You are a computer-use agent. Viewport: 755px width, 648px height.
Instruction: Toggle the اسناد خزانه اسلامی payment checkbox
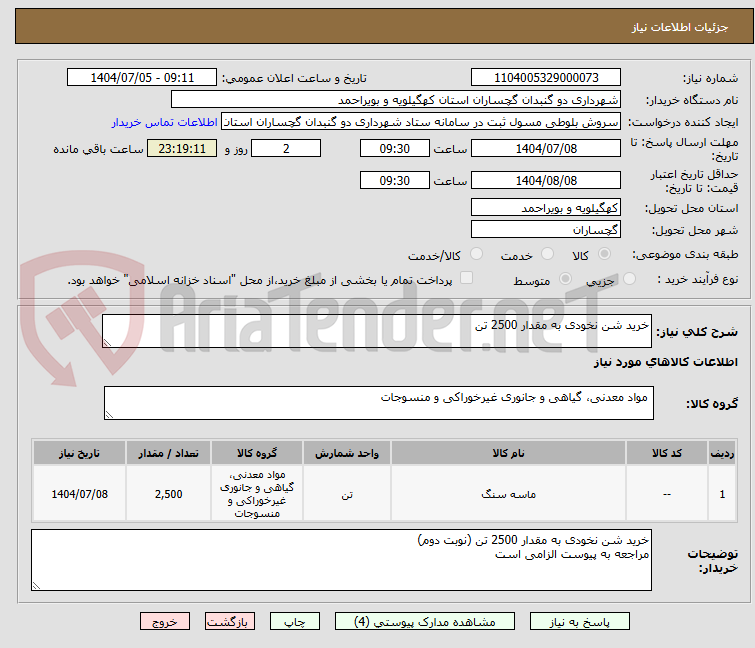pyautogui.click(x=466, y=278)
